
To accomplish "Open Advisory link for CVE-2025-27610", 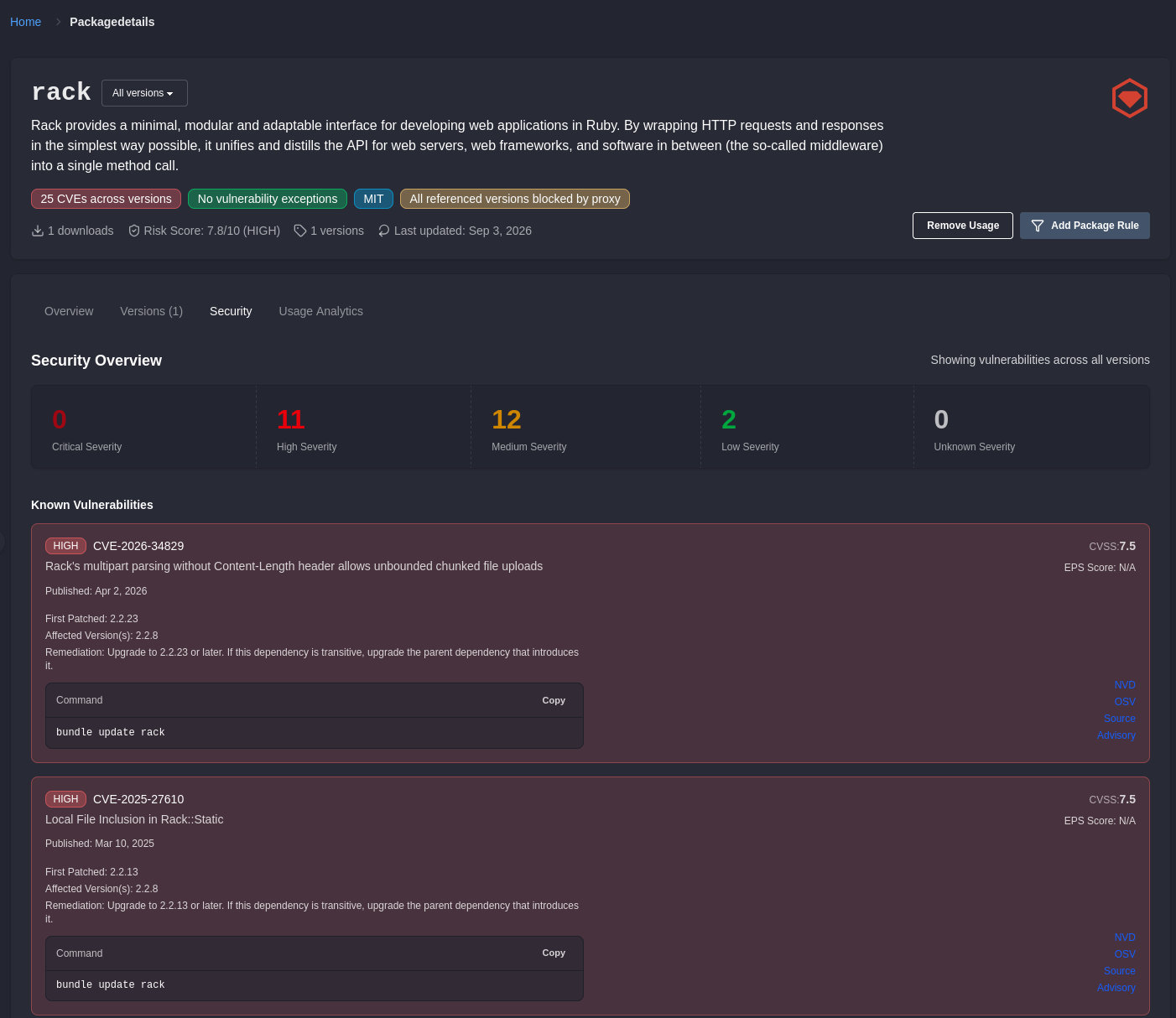I will pyautogui.click(x=1116, y=988).
